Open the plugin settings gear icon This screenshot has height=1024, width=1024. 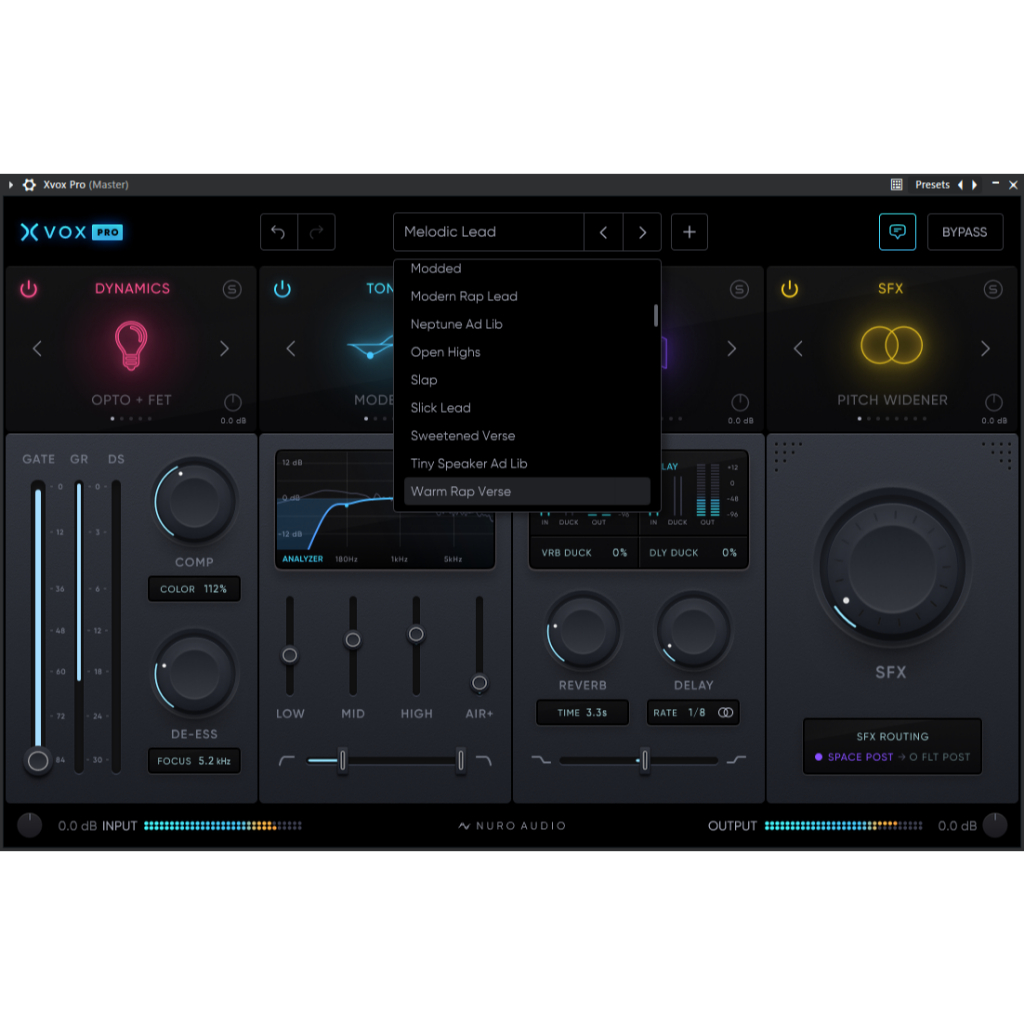[x=29, y=185]
